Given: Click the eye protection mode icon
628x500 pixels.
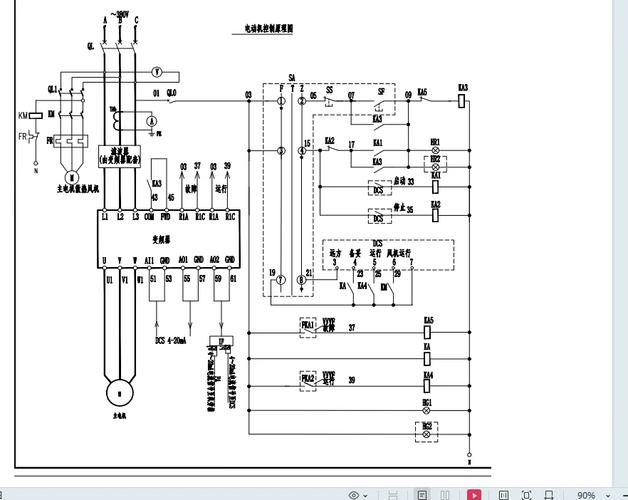Looking at the screenshot, I should coord(353,494).
